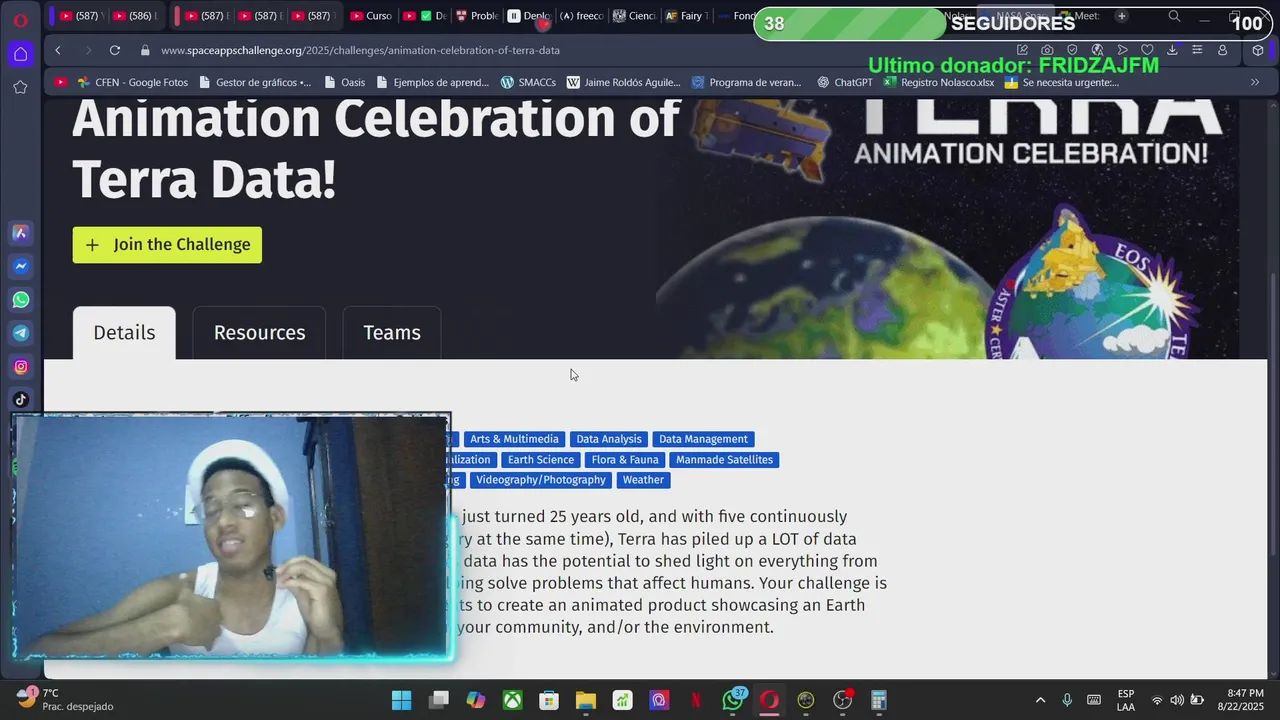
Task: Click ESP LAA language indicator
Action: point(1125,700)
